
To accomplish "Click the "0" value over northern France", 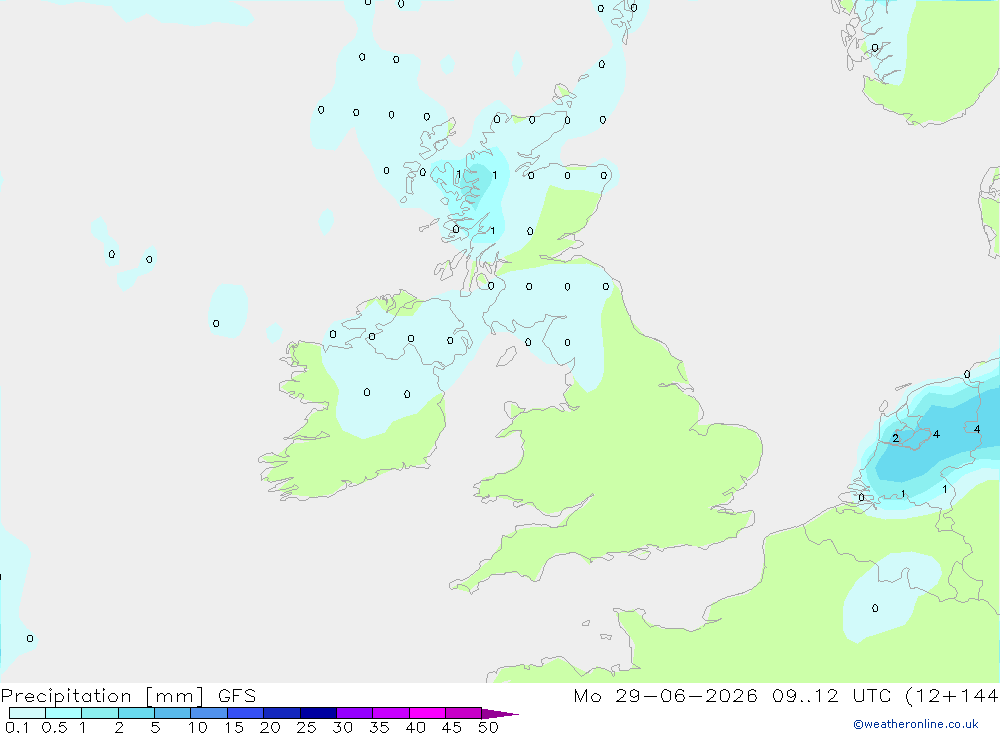I will point(875,609).
